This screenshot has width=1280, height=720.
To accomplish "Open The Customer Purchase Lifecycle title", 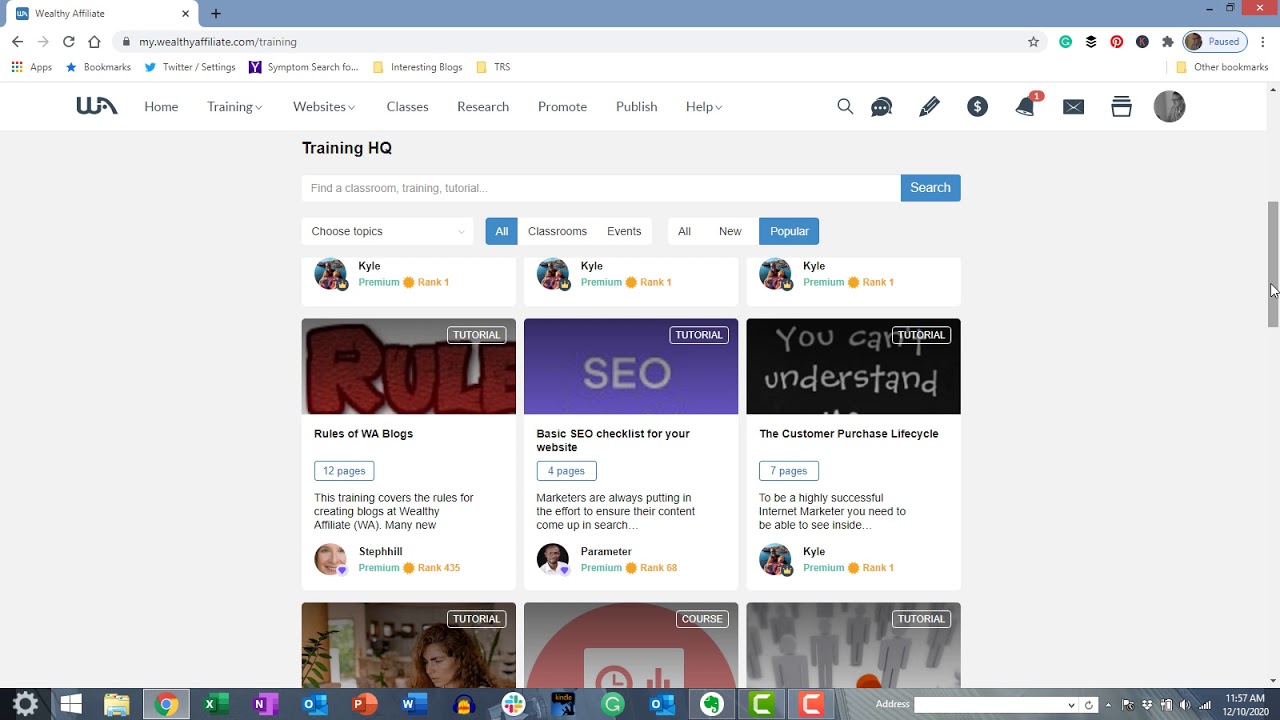I will coord(848,434).
